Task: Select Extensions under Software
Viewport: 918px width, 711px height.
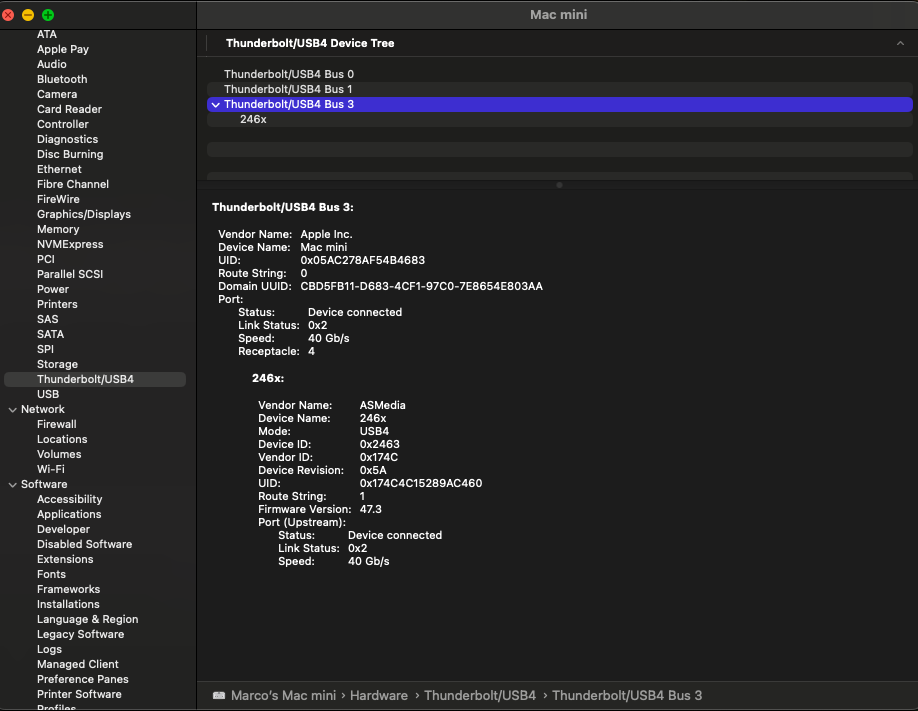Action: (65, 559)
